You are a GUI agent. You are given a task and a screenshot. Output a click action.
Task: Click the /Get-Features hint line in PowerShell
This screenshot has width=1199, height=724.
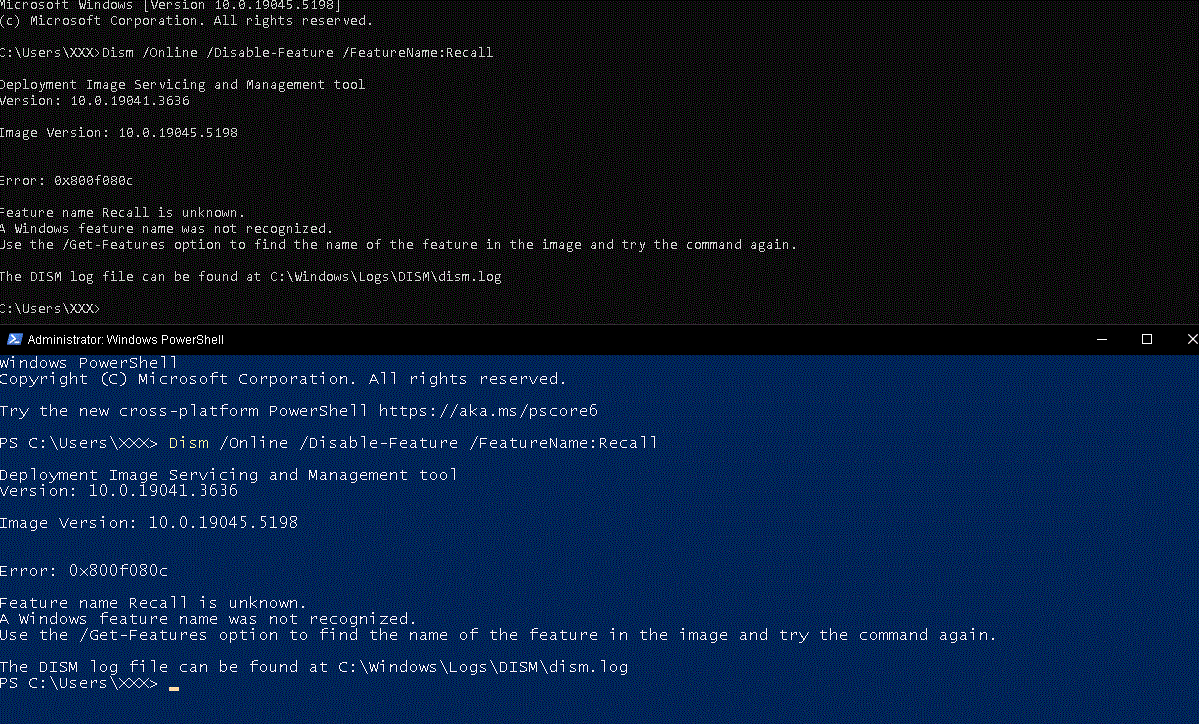tap(497, 635)
